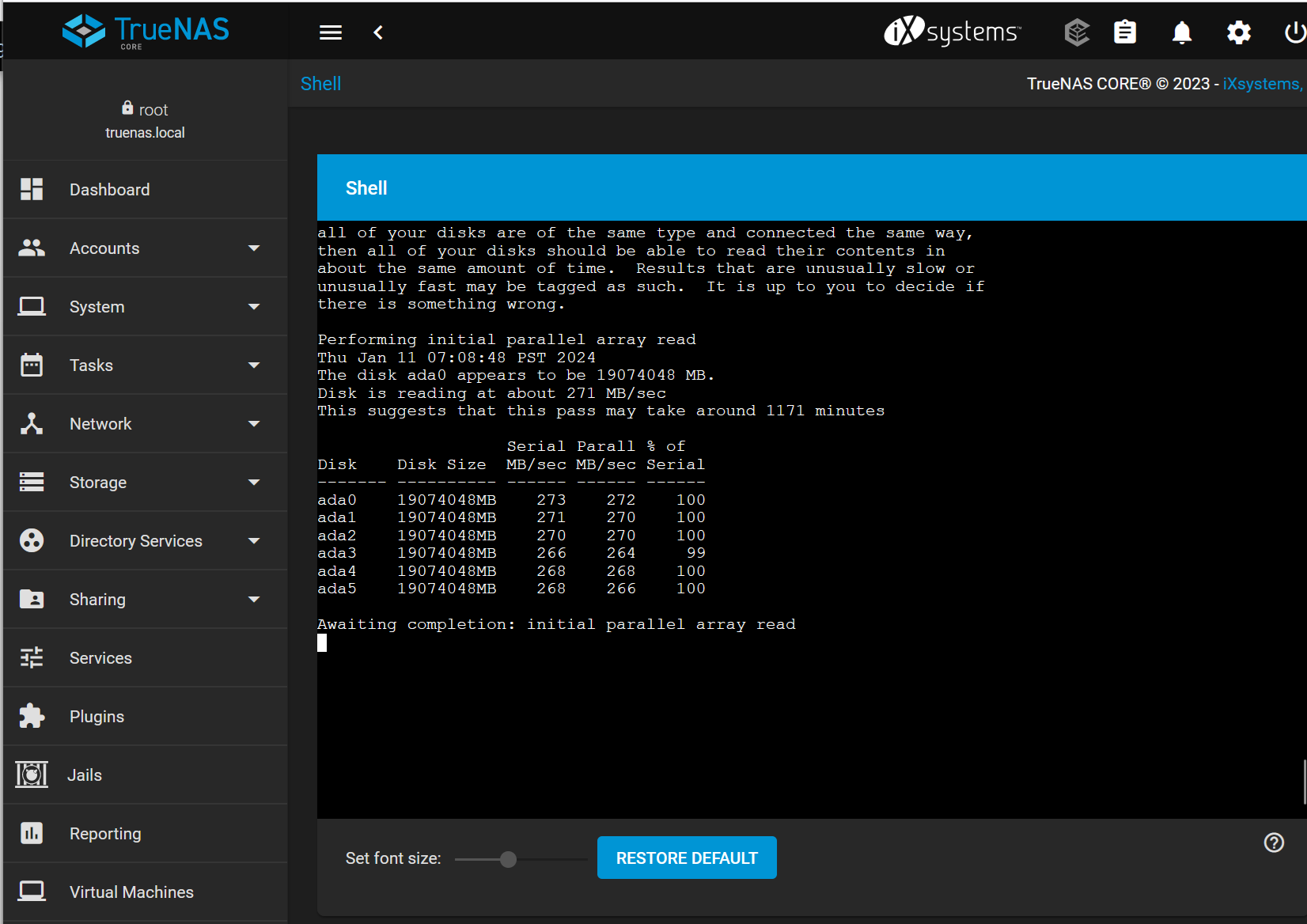Click the Sharing menu label

coord(97,600)
